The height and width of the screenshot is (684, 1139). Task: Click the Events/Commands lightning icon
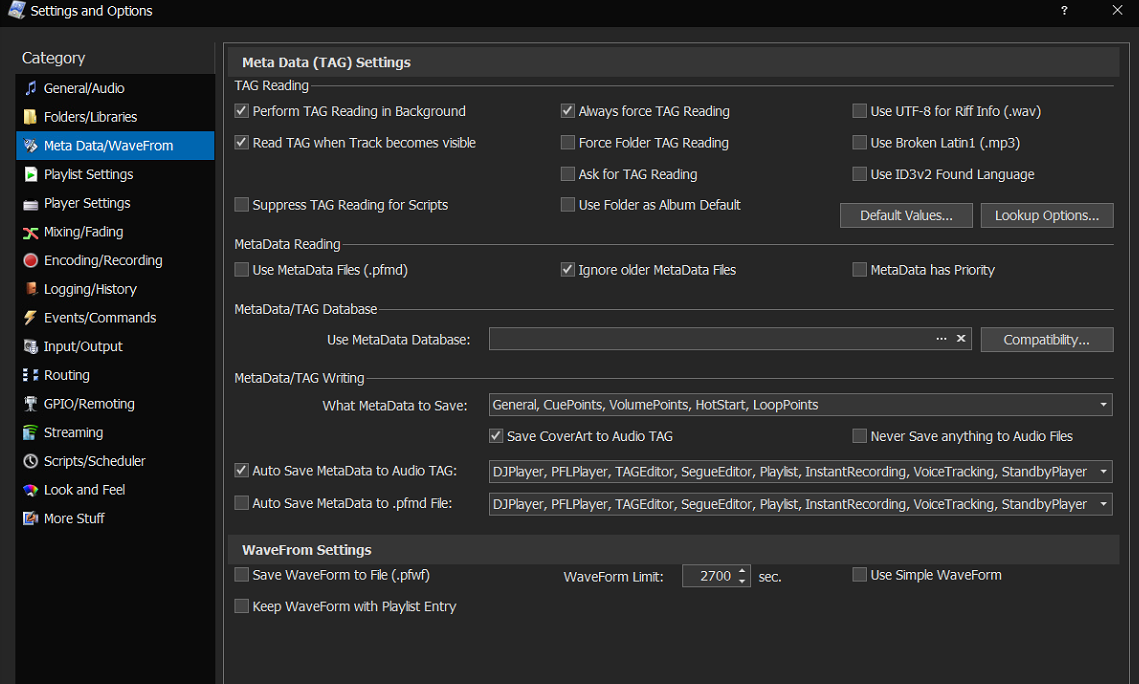31,318
